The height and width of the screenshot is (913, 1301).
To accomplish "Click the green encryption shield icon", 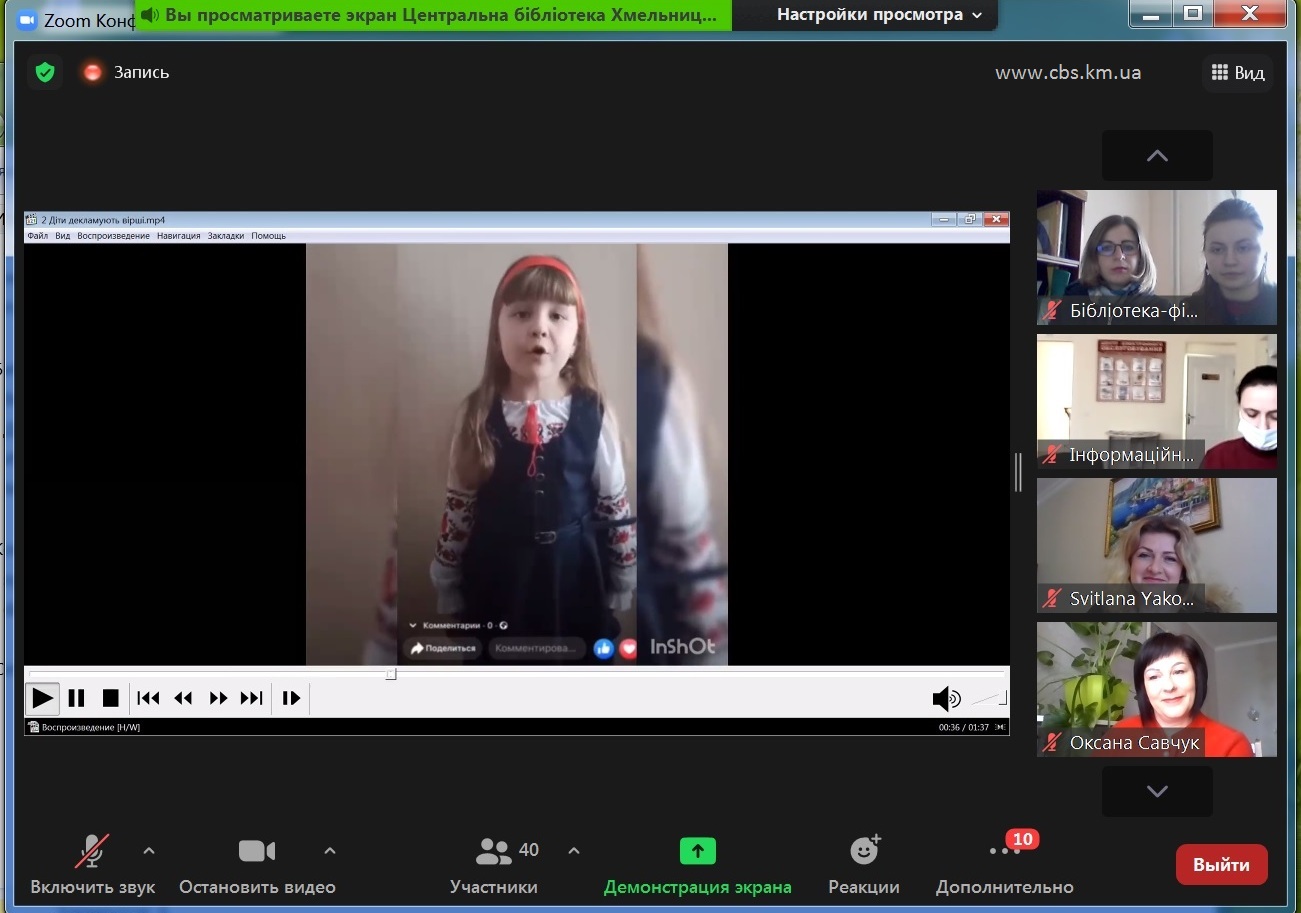I will click(44, 72).
